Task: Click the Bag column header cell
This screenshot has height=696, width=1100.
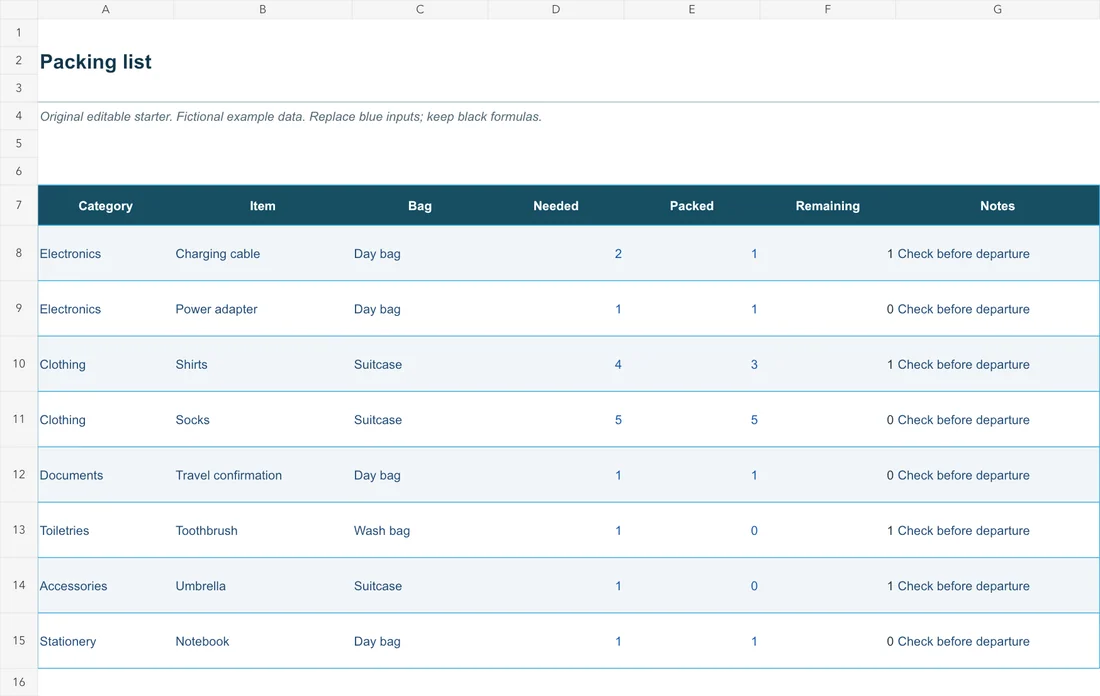Action: pyautogui.click(x=420, y=206)
